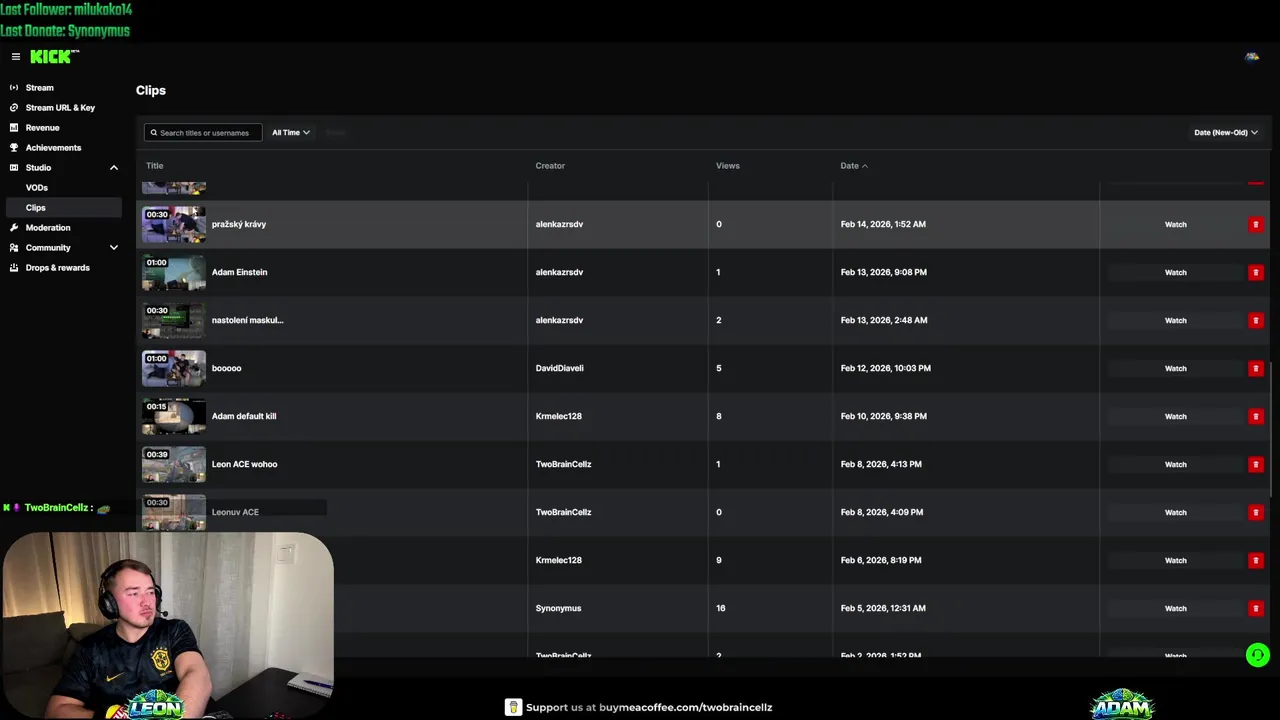This screenshot has width=1280, height=720.
Task: Go to Moderation in the sidebar
Action: (48, 228)
